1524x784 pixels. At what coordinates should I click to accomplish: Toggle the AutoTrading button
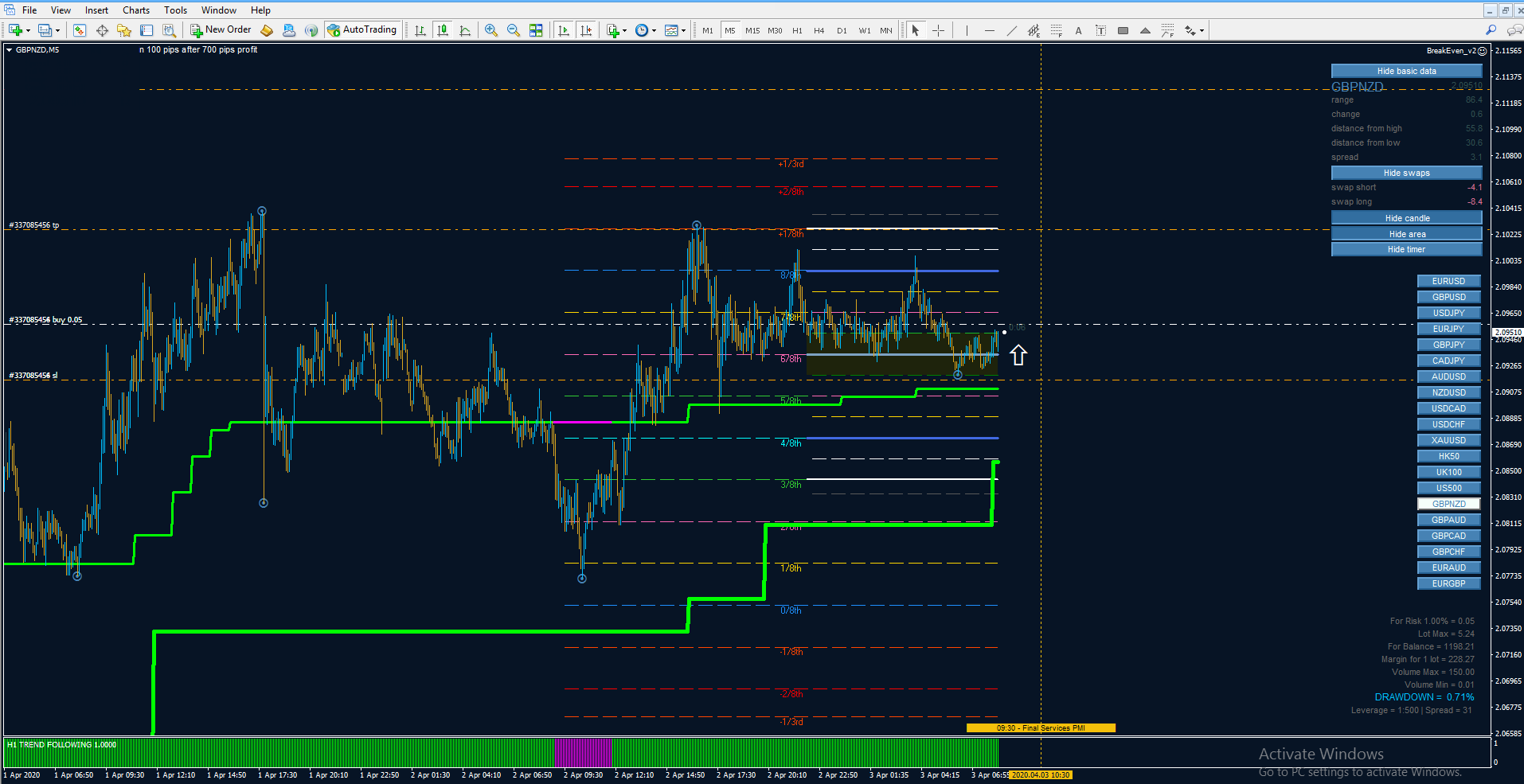coord(361,30)
